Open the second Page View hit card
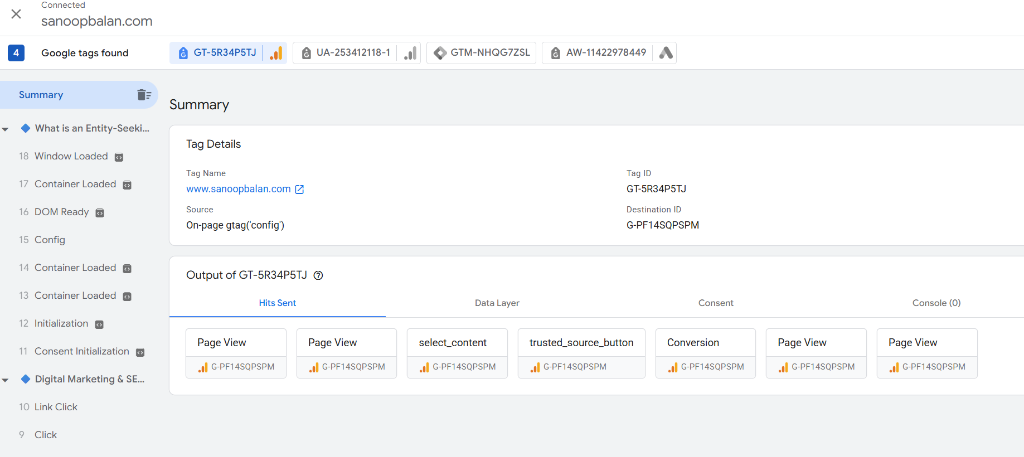This screenshot has height=457, width=1024. 347,353
